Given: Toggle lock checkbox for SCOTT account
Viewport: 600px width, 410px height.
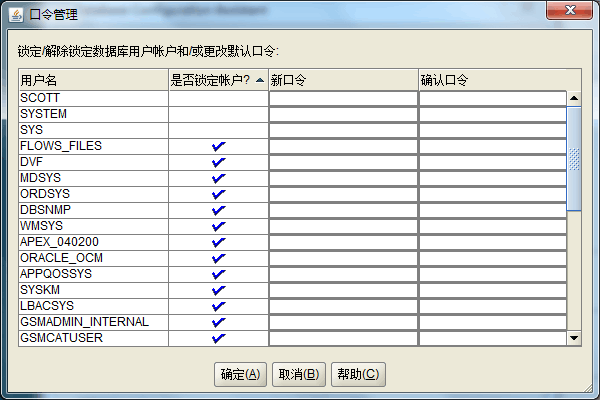Looking at the screenshot, I should pyautogui.click(x=218, y=98).
